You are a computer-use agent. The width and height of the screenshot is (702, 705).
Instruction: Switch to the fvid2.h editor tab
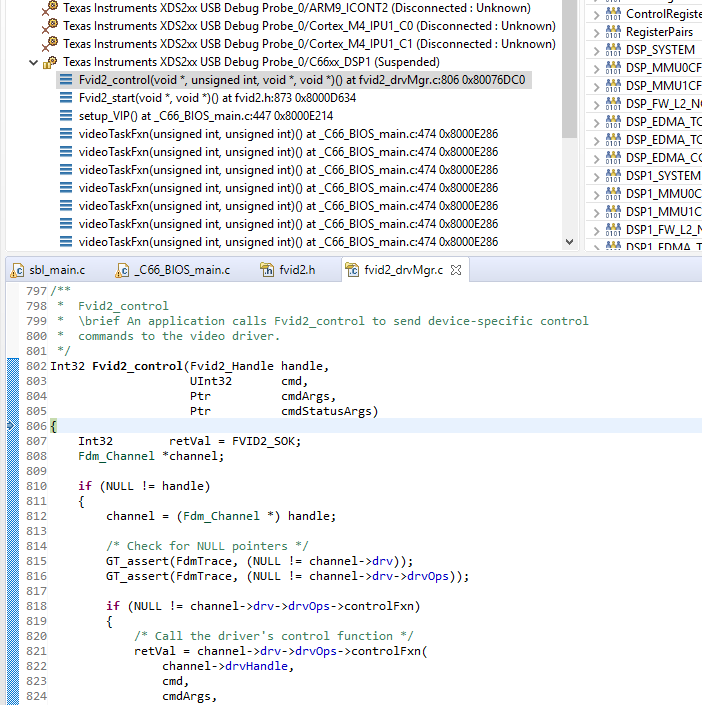pos(289,270)
